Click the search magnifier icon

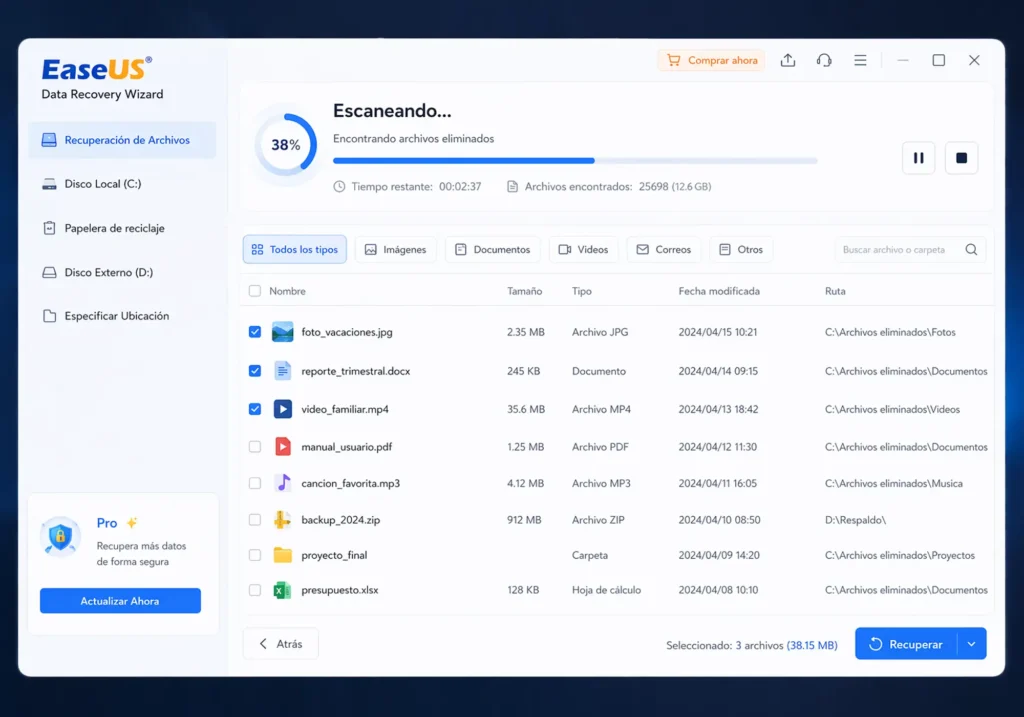969,249
